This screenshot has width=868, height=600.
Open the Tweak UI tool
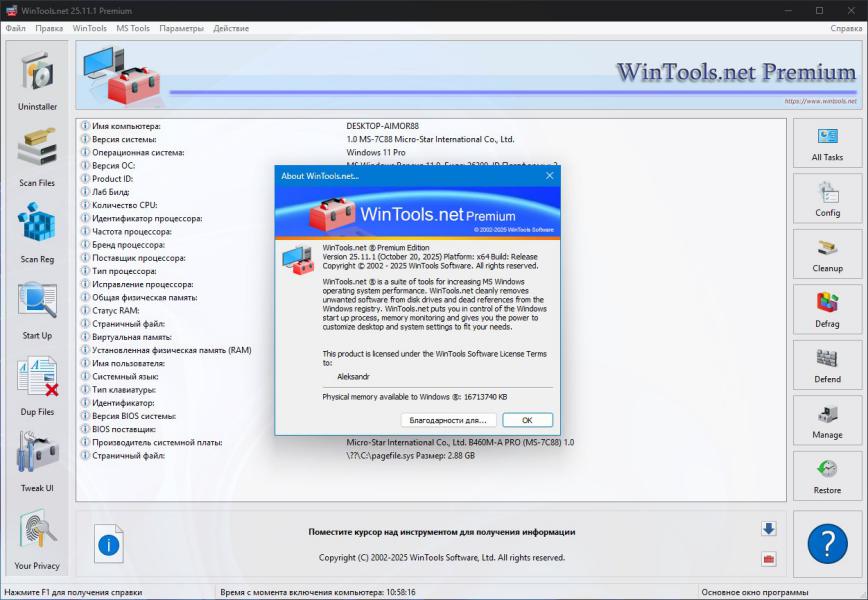click(38, 461)
